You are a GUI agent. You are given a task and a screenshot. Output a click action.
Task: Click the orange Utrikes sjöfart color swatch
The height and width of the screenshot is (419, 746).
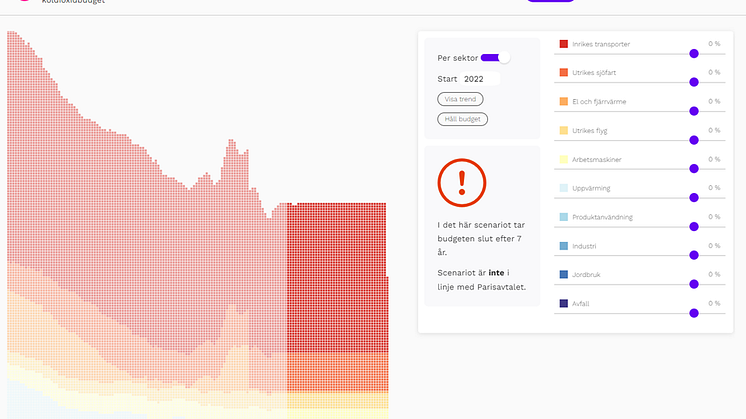tap(564, 72)
